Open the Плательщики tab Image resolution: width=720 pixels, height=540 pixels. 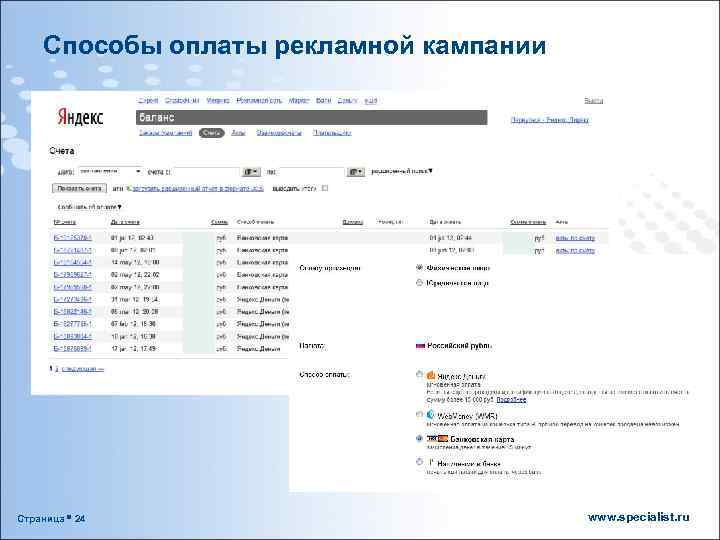[332, 133]
